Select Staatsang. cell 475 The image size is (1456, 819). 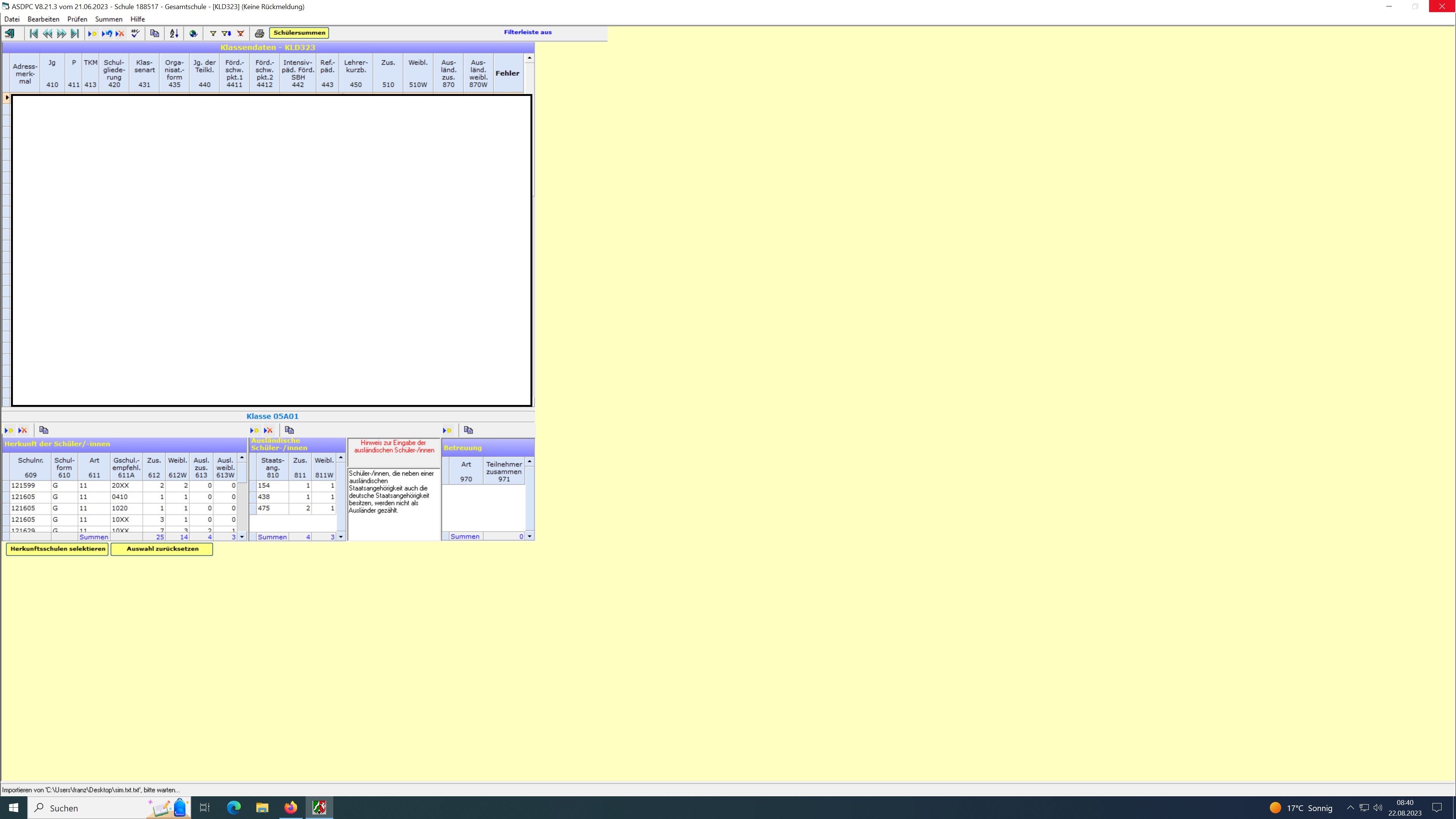coord(273,509)
